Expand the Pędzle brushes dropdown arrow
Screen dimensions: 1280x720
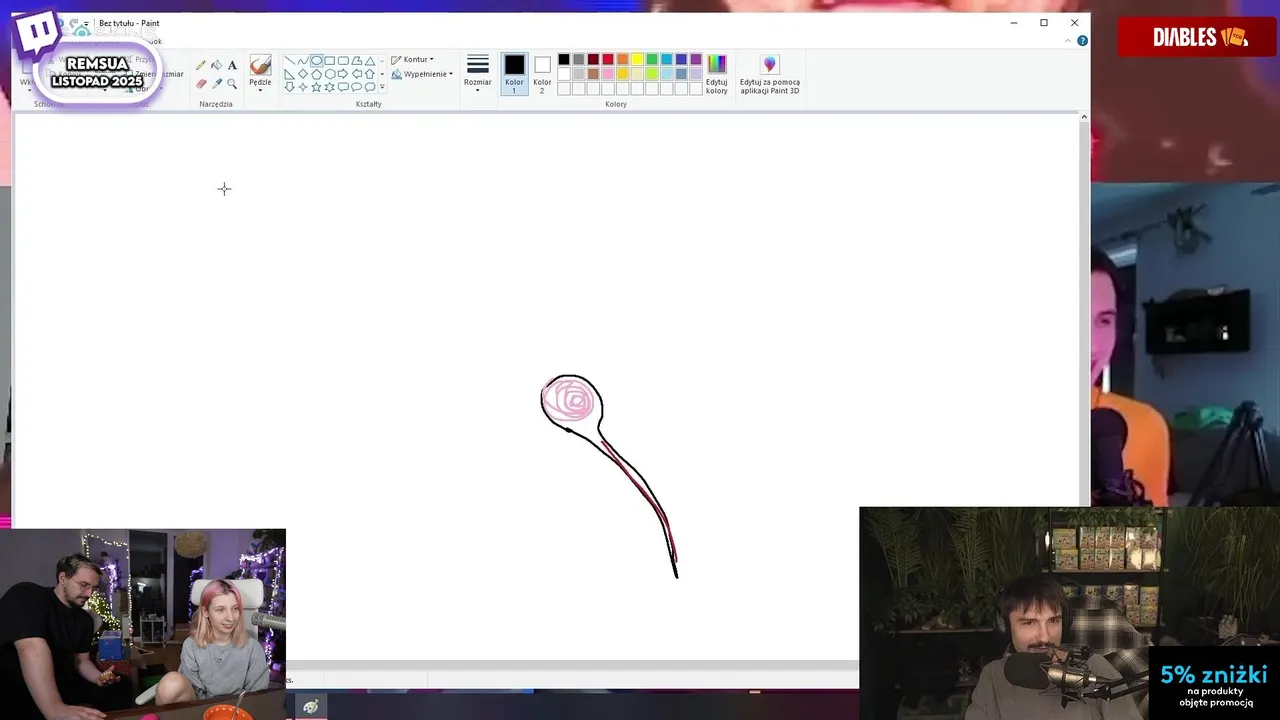260,89
